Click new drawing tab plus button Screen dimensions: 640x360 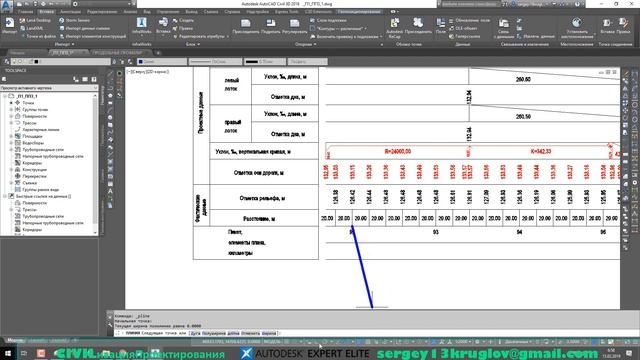tap(158, 53)
